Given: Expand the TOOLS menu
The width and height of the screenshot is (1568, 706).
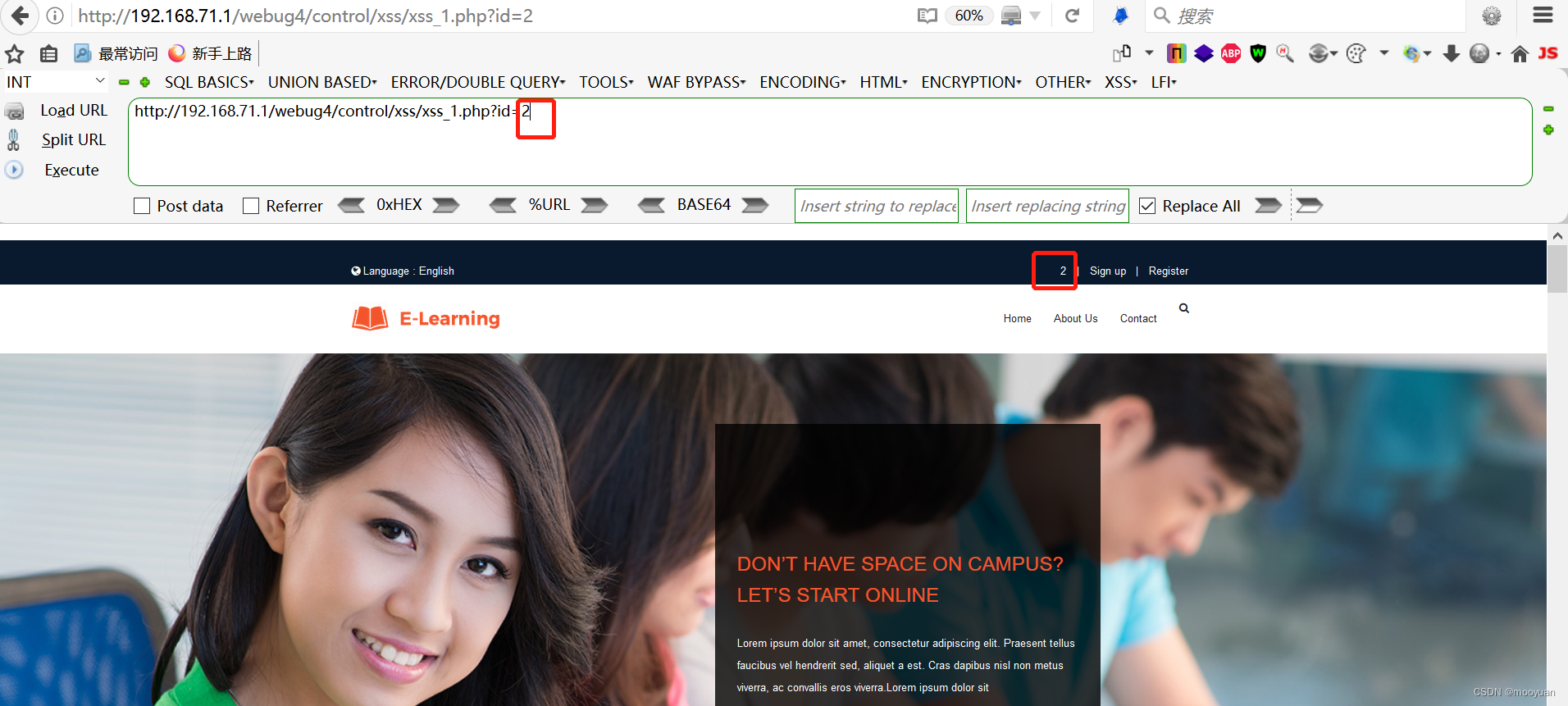Looking at the screenshot, I should 606,82.
